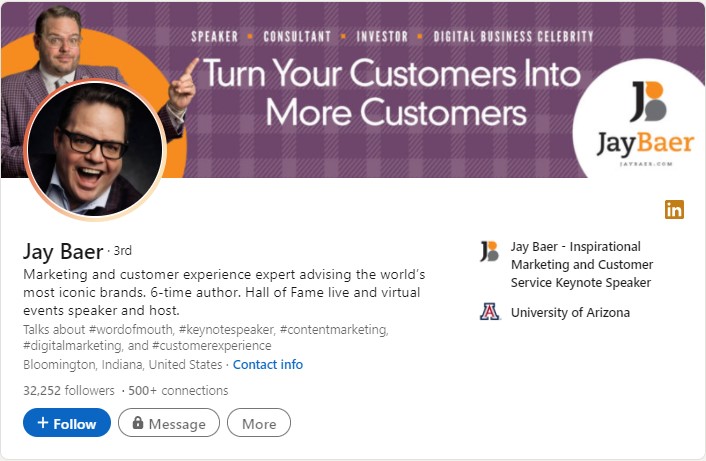The width and height of the screenshot is (706, 461).
Task: Open the More options dropdown
Action: [259, 423]
